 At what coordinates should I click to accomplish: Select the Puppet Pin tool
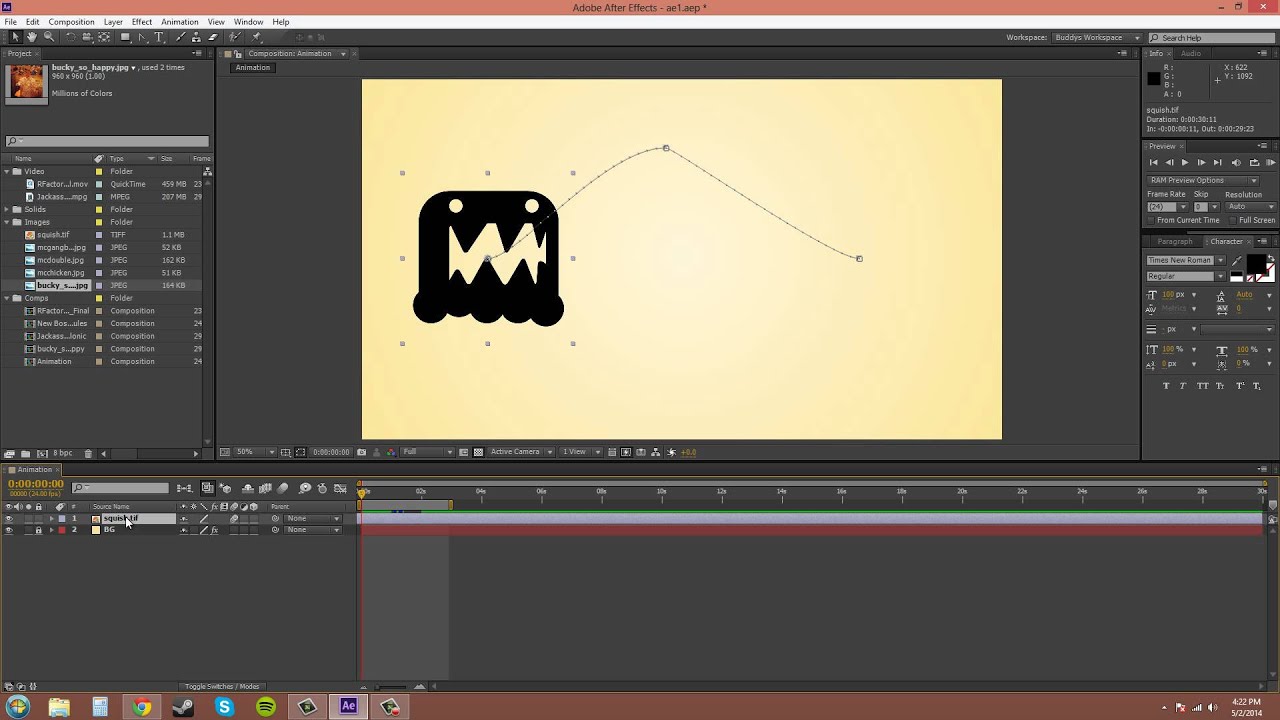point(256,37)
